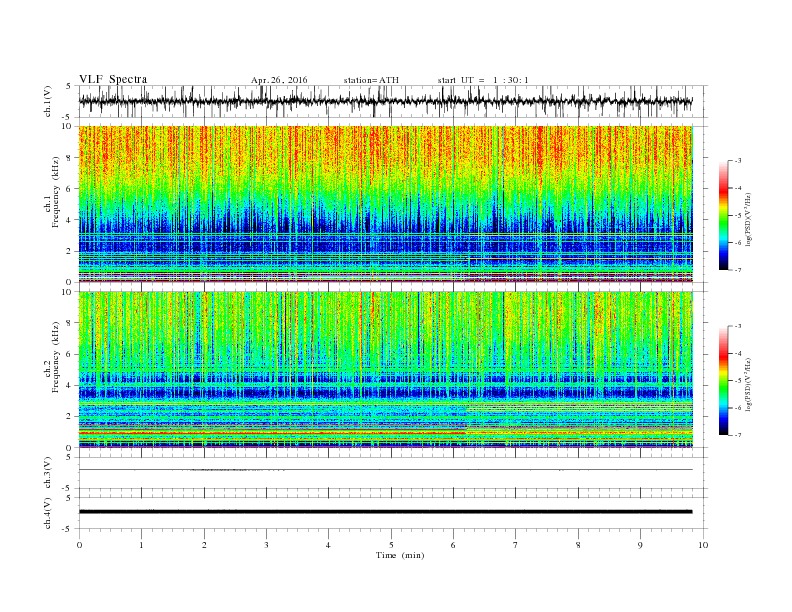The width and height of the screenshot is (792, 612).
Task: Click the "Apr. 26, 2016" date label
Action: [x=279, y=80]
